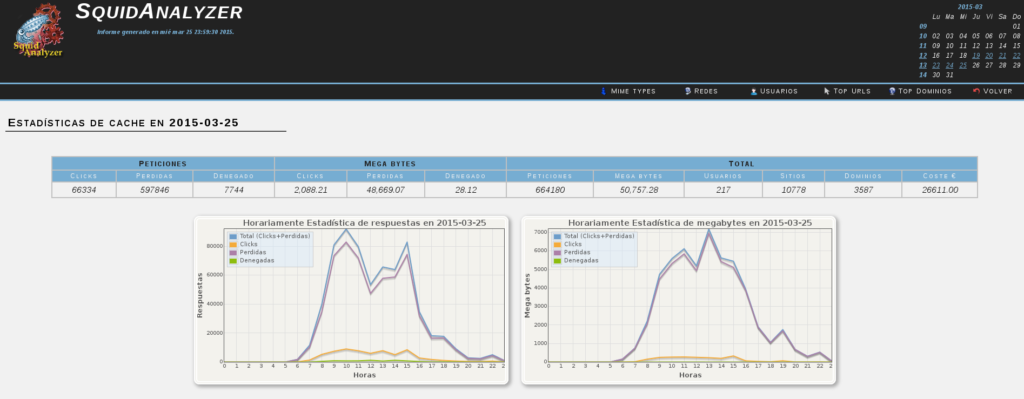Select the Dominios count 3587

tap(863, 190)
